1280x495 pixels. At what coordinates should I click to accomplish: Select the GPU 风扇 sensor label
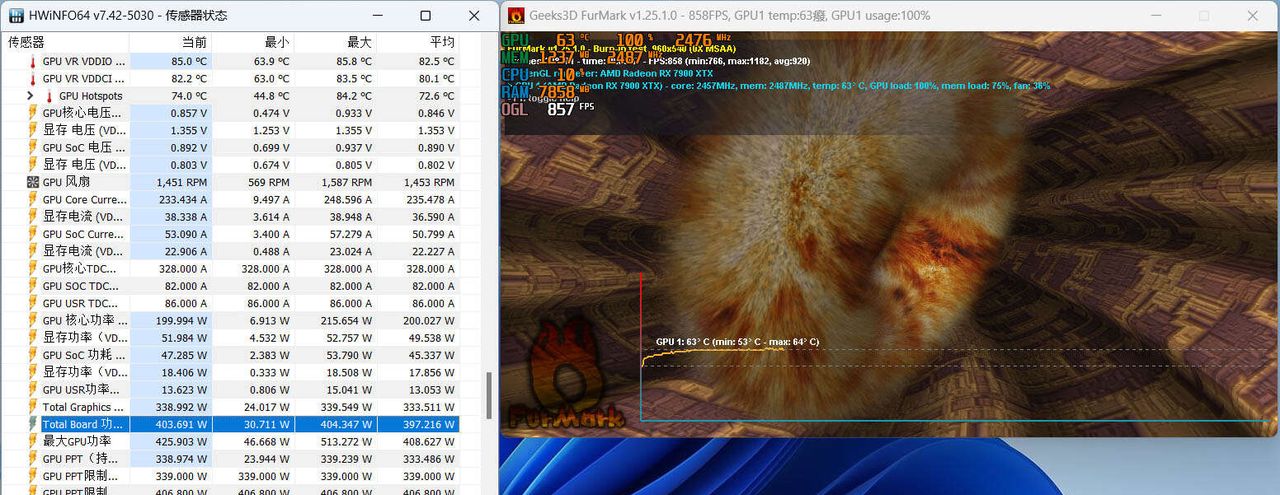click(x=66, y=182)
